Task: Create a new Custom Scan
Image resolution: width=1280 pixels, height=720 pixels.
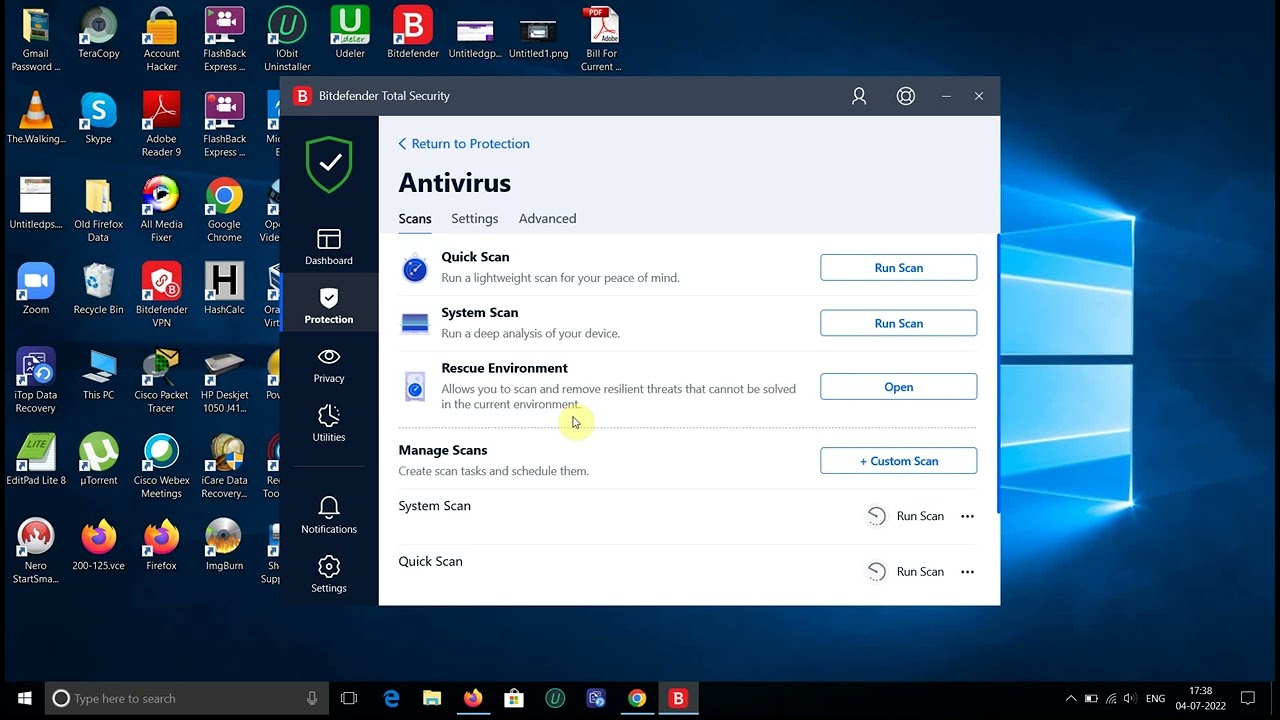Action: coord(899,461)
